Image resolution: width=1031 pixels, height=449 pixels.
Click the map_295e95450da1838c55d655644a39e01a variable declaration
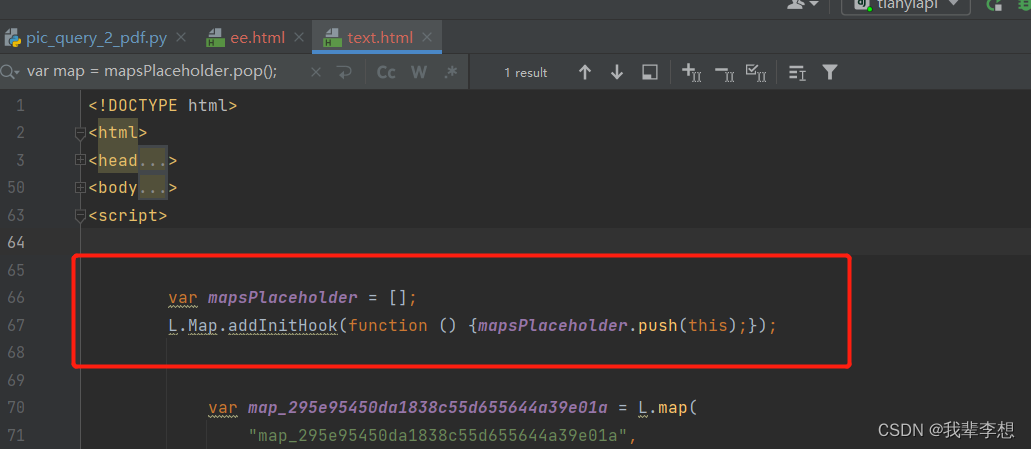(427, 408)
